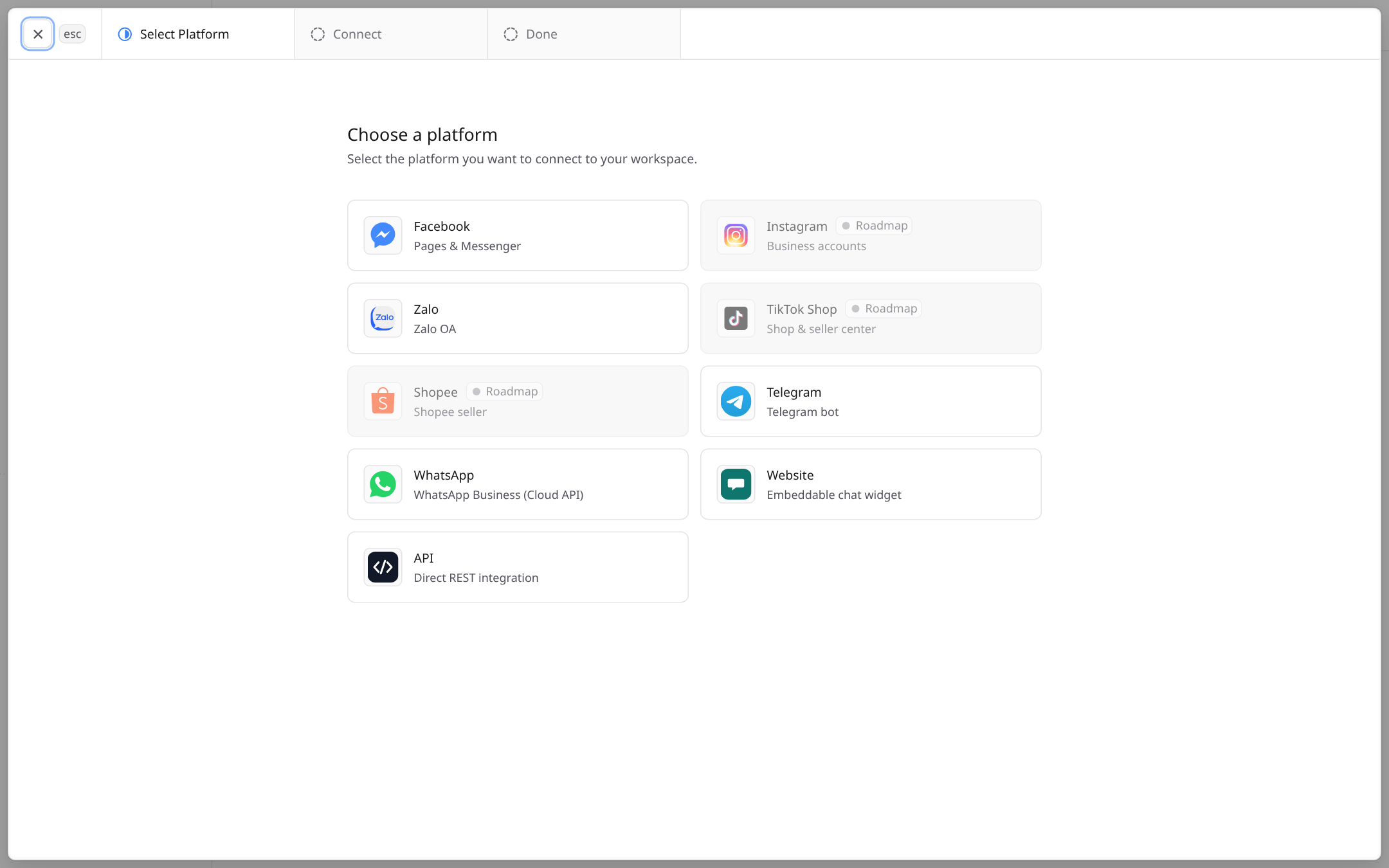The height and width of the screenshot is (868, 1389).
Task: Close the dialog with the X button
Action: 38,34
